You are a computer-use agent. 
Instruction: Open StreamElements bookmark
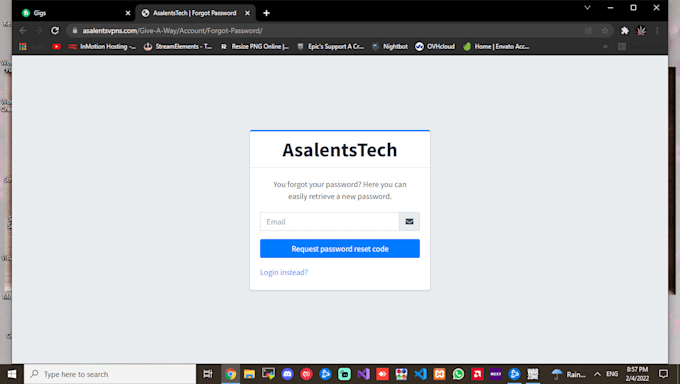pos(178,46)
